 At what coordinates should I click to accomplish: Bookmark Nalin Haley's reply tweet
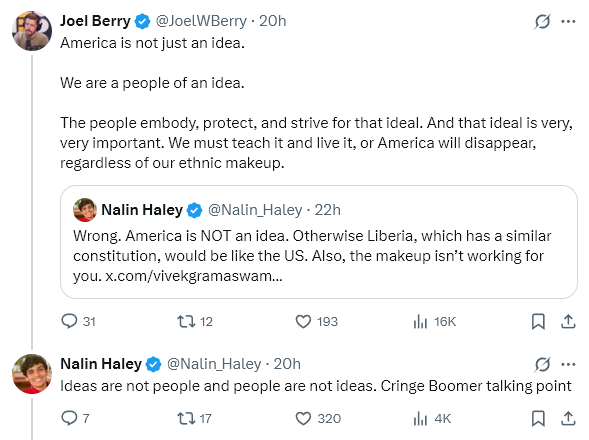(538, 418)
